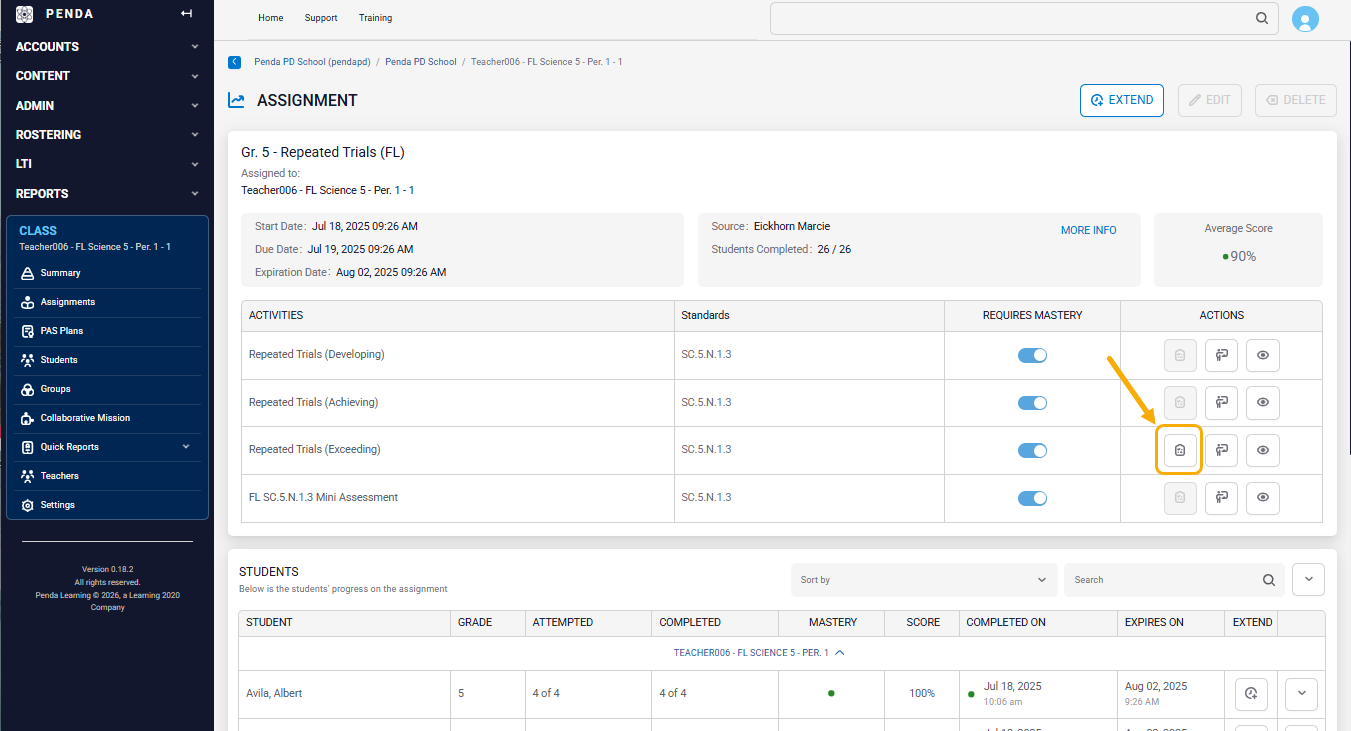Click the search magnifier icon in top bar
The width and height of the screenshot is (1351, 731).
(1262, 18)
